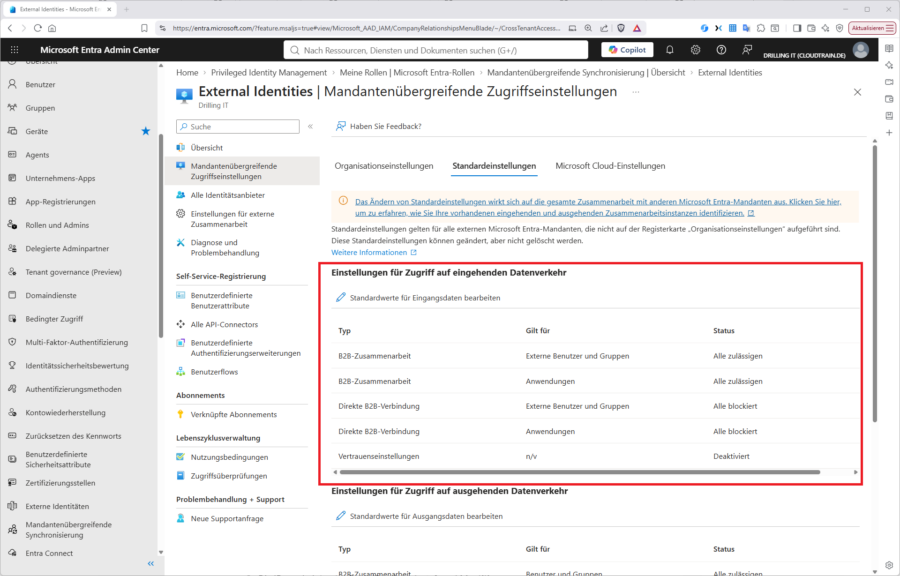Viewport: 900px width, 576px height.
Task: Click the Suche box in the blade menu
Action: (238, 126)
